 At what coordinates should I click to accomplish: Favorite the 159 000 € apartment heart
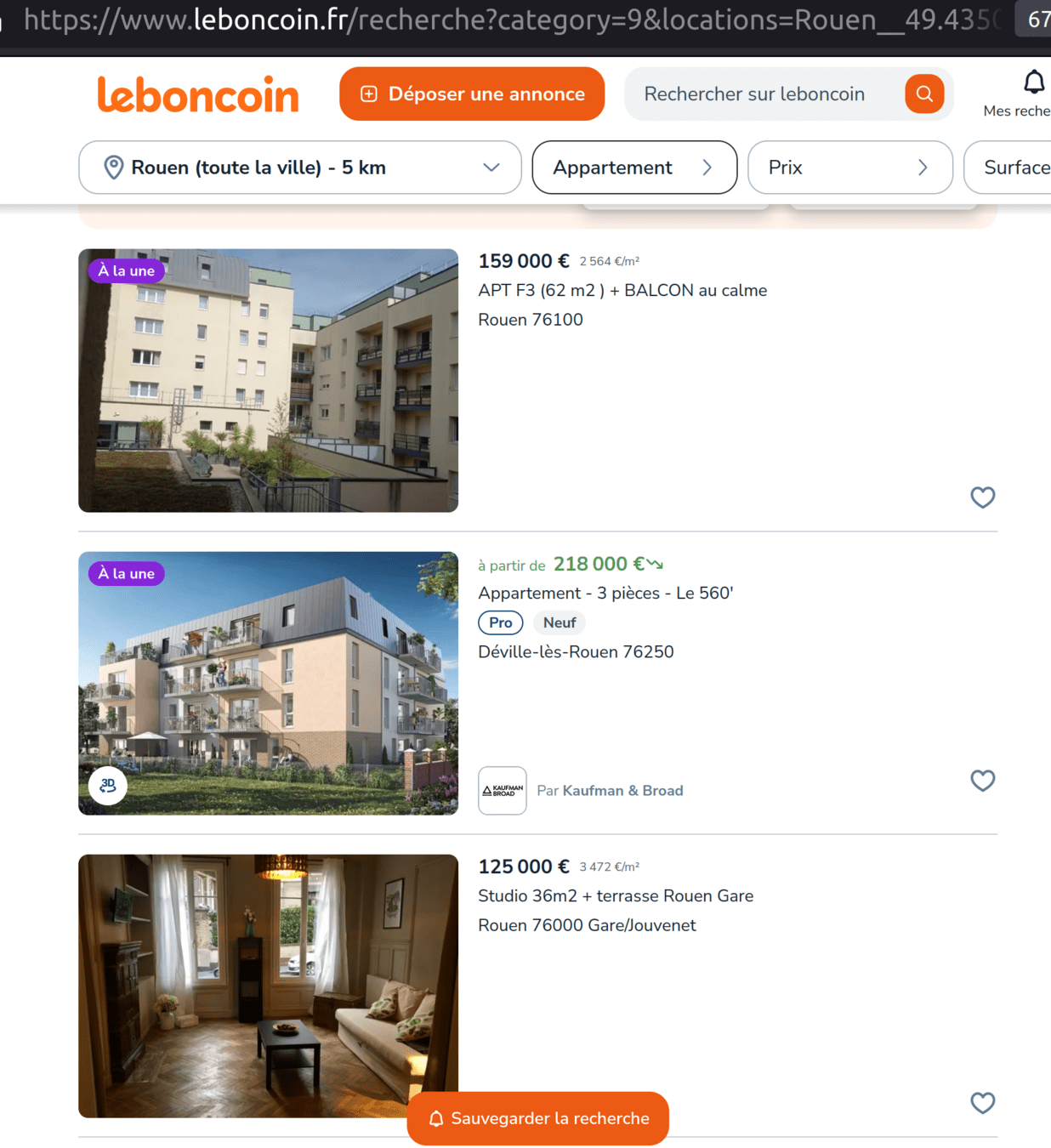983,497
